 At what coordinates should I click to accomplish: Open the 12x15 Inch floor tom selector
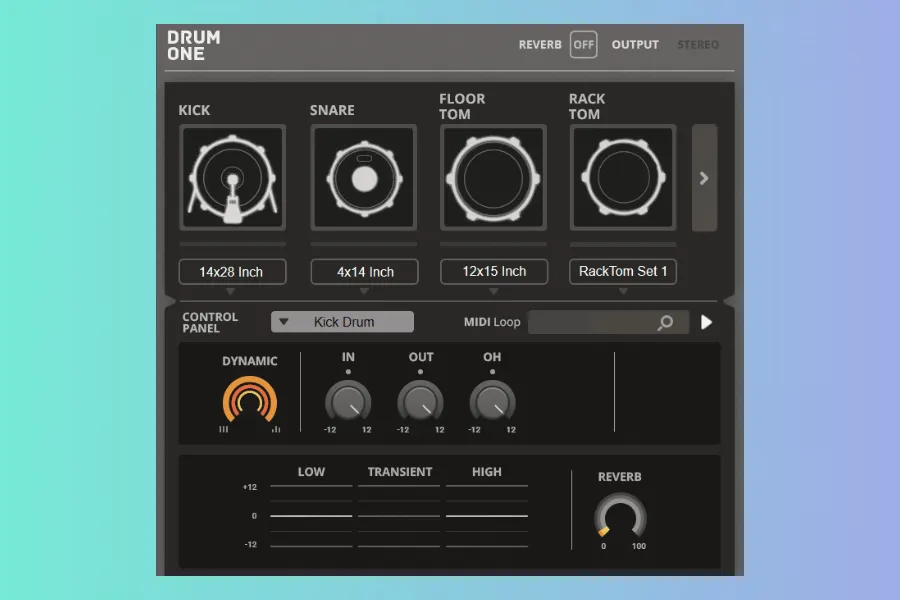(x=494, y=272)
